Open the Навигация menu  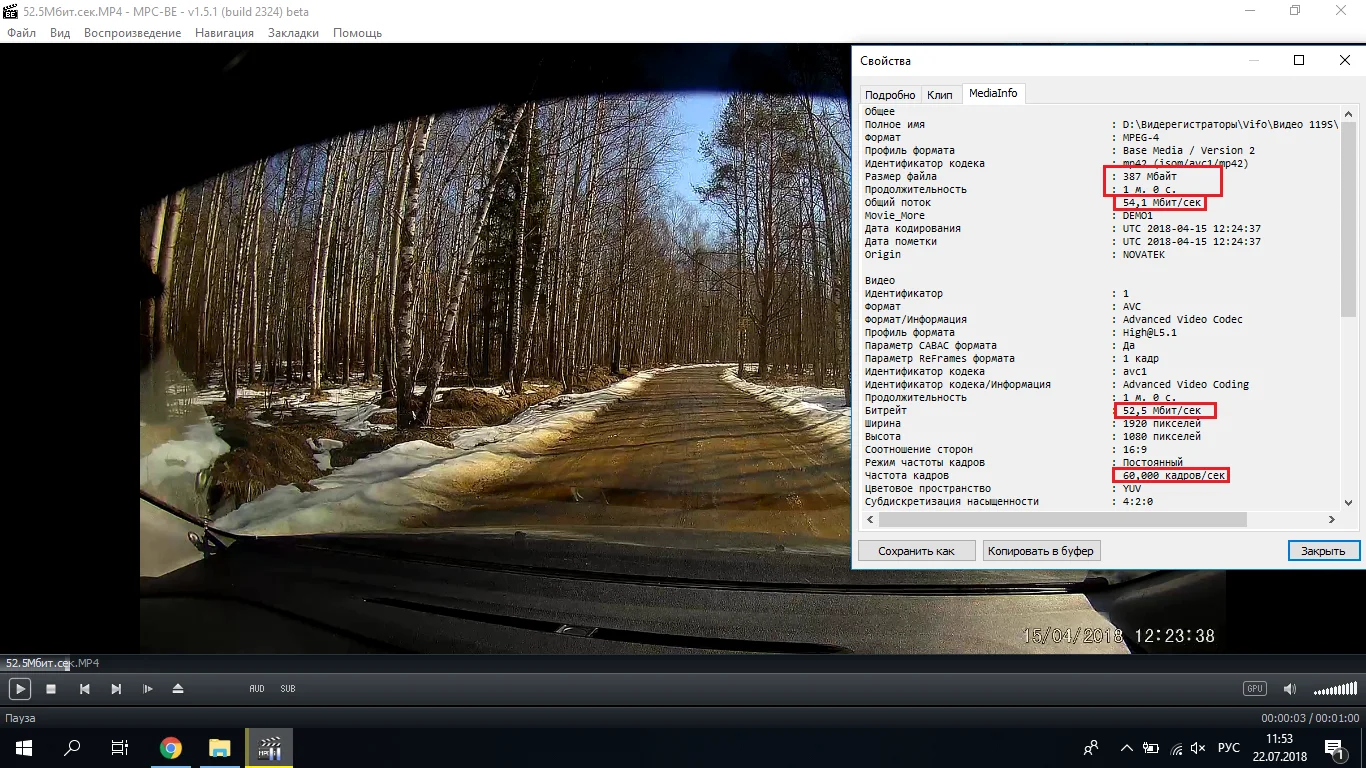pos(224,33)
